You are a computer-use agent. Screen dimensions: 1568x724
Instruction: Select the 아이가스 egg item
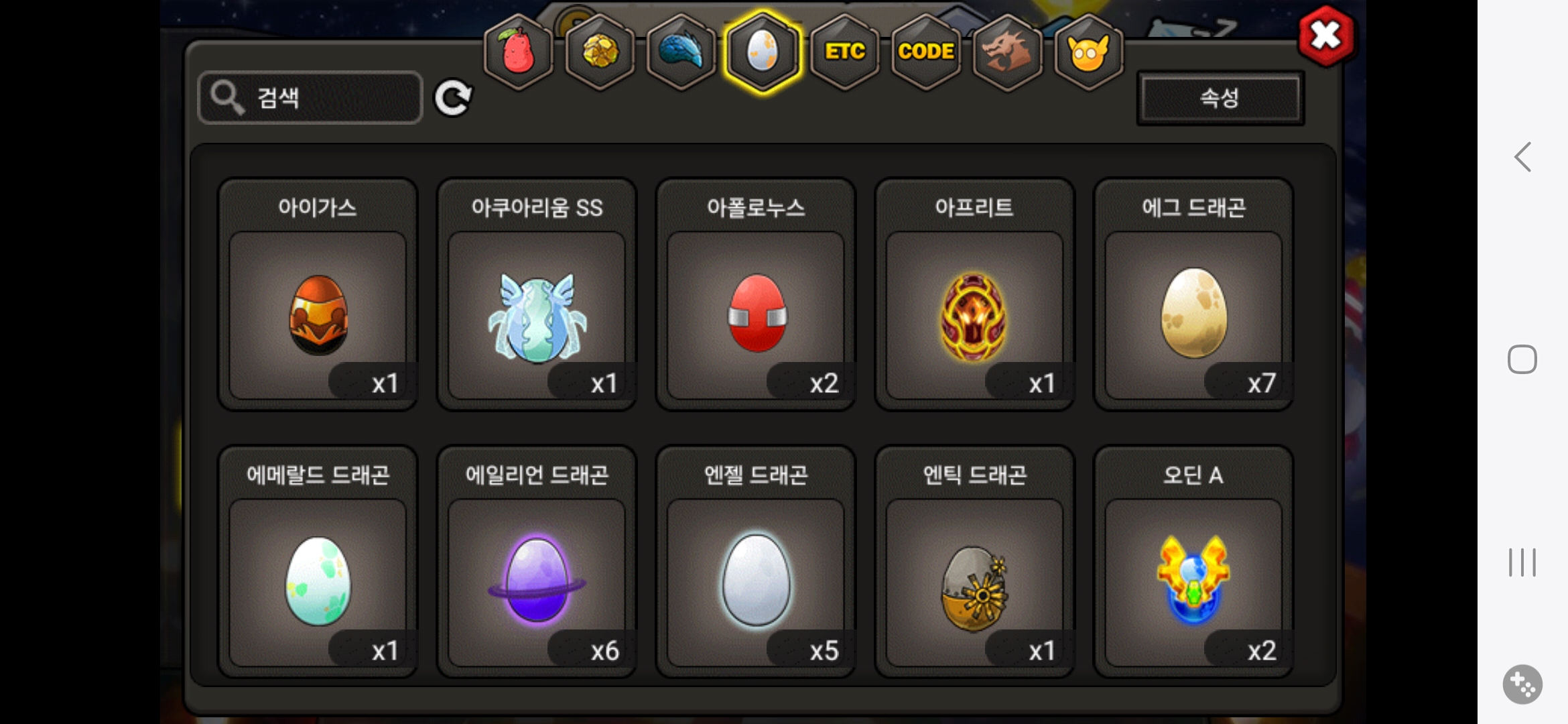coord(318,294)
